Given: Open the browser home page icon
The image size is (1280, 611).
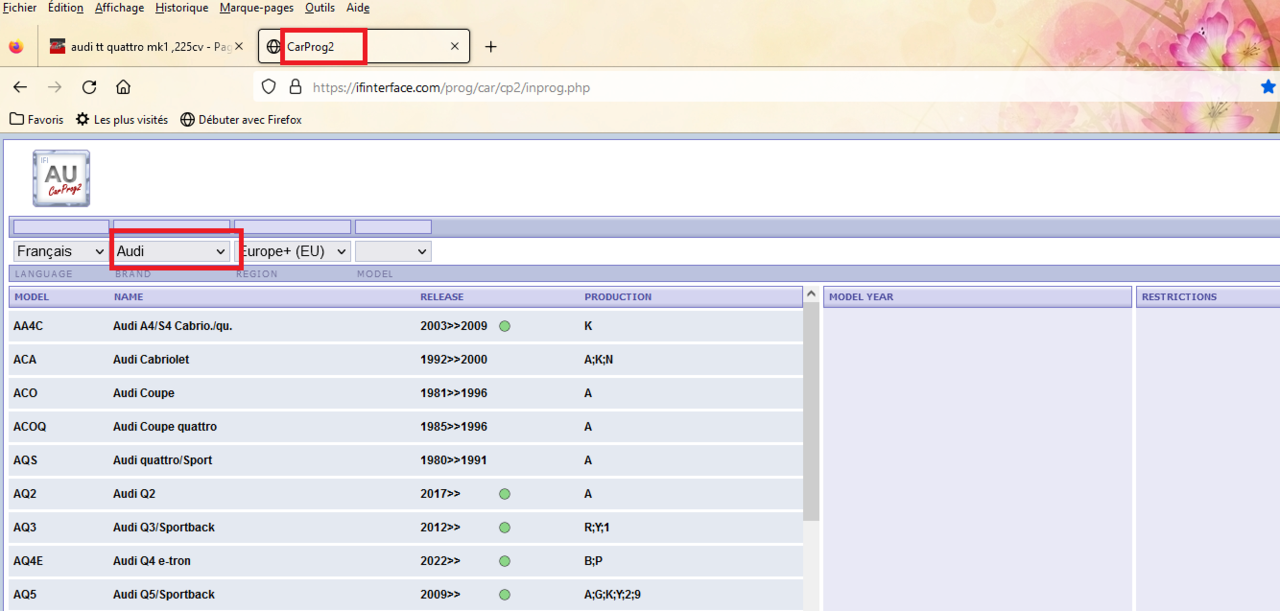Looking at the screenshot, I should [123, 87].
